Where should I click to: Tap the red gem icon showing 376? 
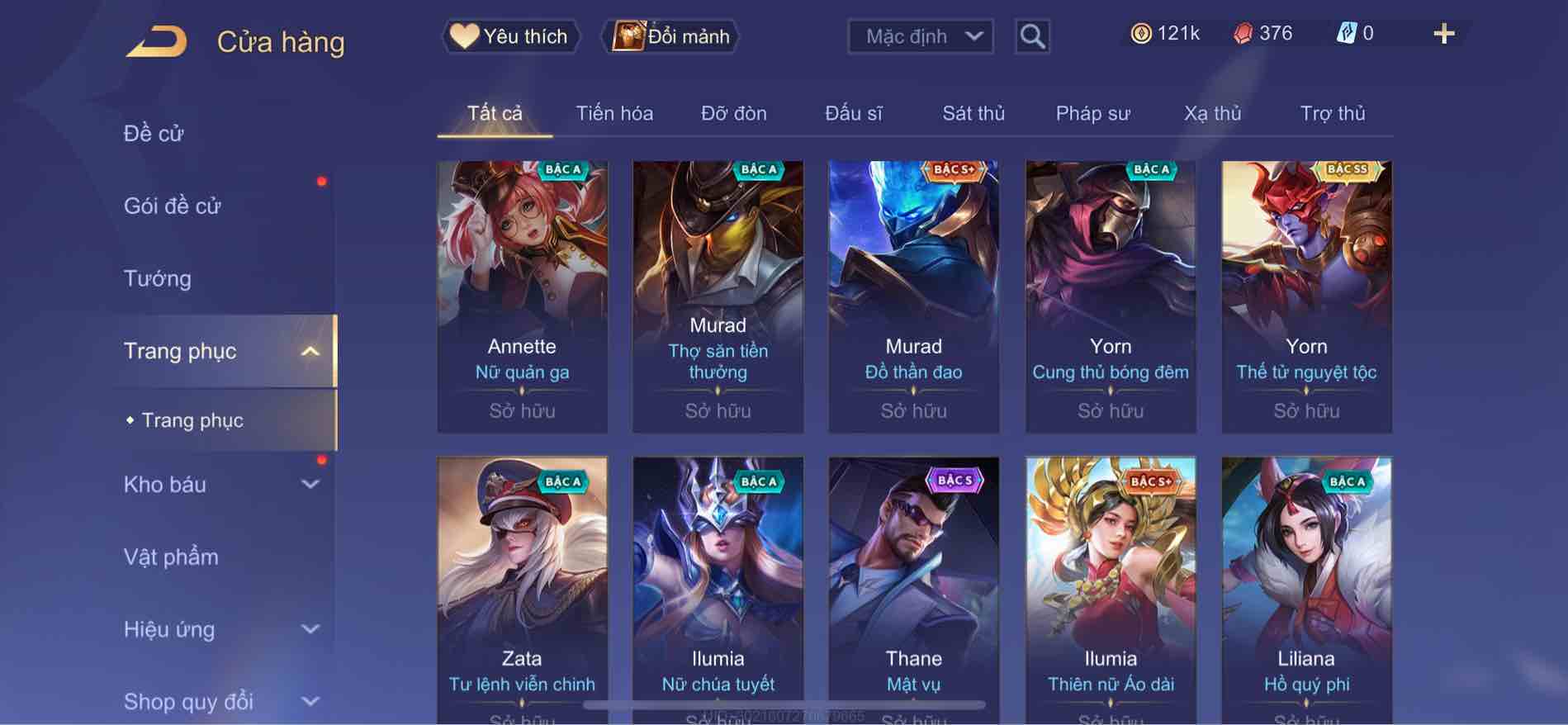coord(1243,34)
